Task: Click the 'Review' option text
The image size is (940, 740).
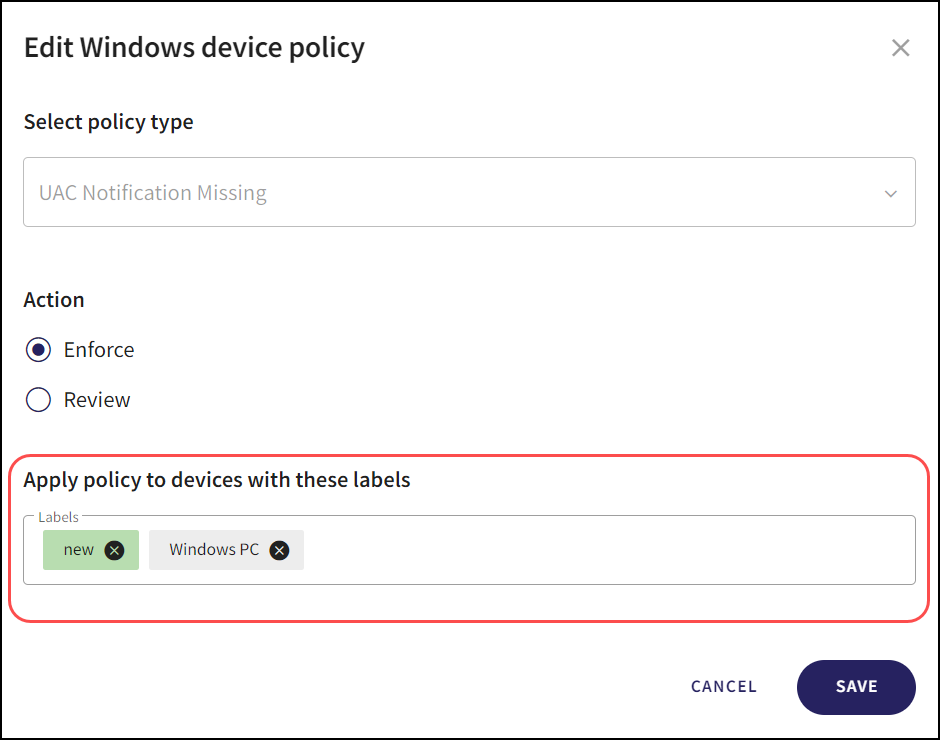Action: point(97,400)
